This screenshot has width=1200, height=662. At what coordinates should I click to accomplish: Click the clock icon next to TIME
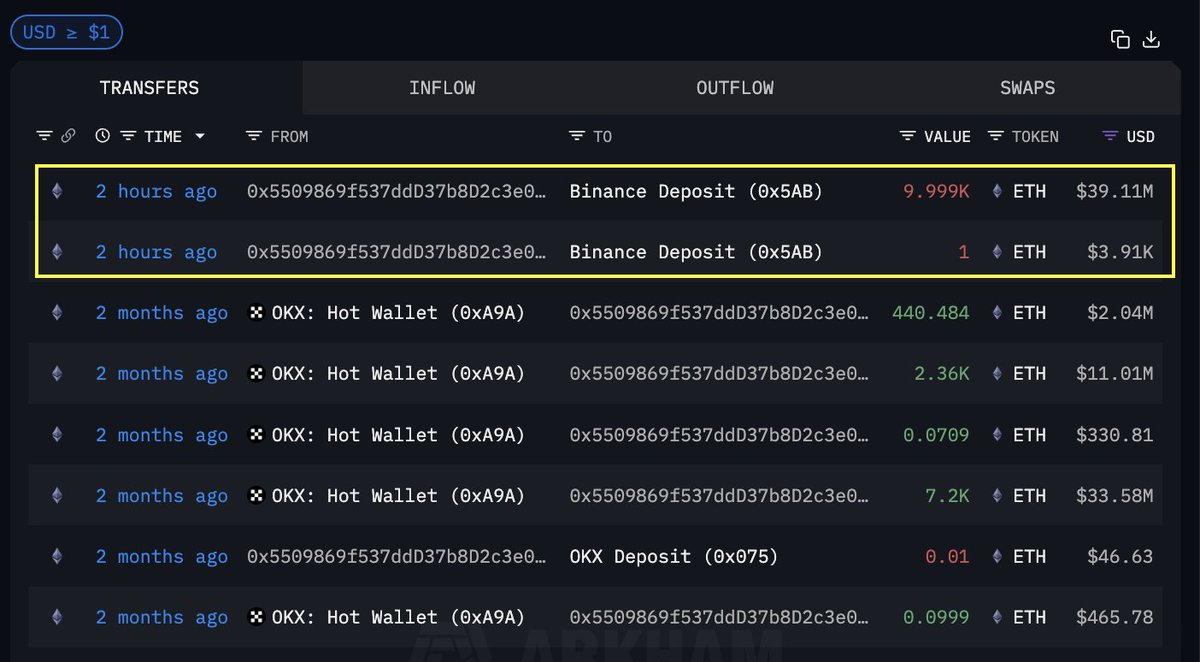[102, 136]
